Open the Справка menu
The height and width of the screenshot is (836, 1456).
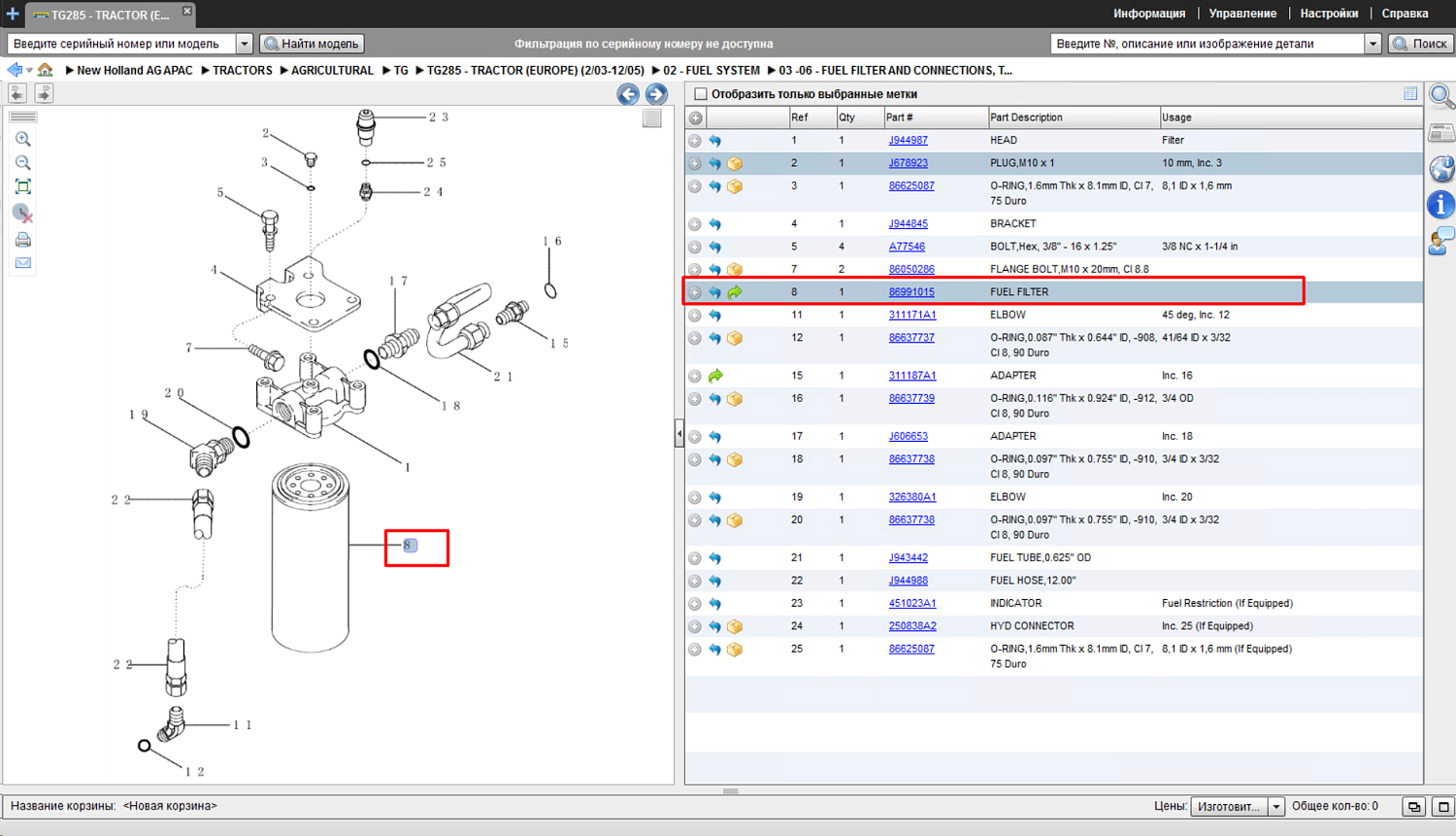1405,14
